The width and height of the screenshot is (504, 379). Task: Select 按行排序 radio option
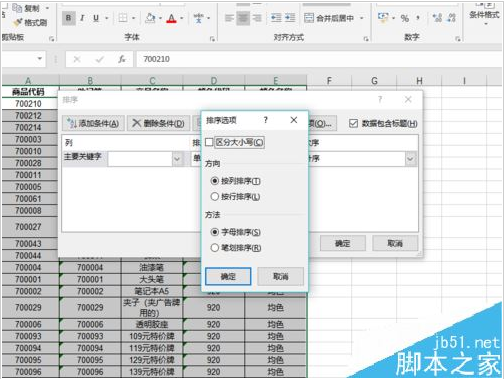[x=215, y=197]
